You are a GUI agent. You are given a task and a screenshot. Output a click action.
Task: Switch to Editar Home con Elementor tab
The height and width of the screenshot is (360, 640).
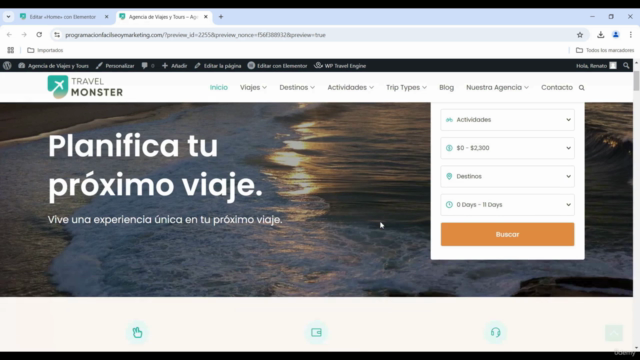[x=62, y=17]
